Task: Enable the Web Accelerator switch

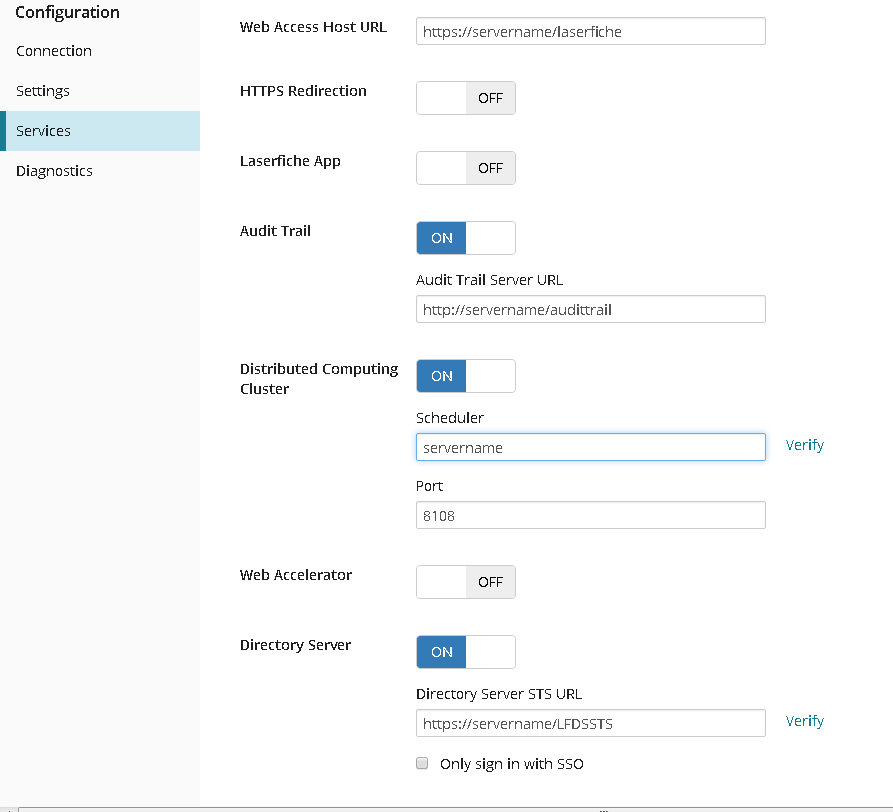Action: 466,582
